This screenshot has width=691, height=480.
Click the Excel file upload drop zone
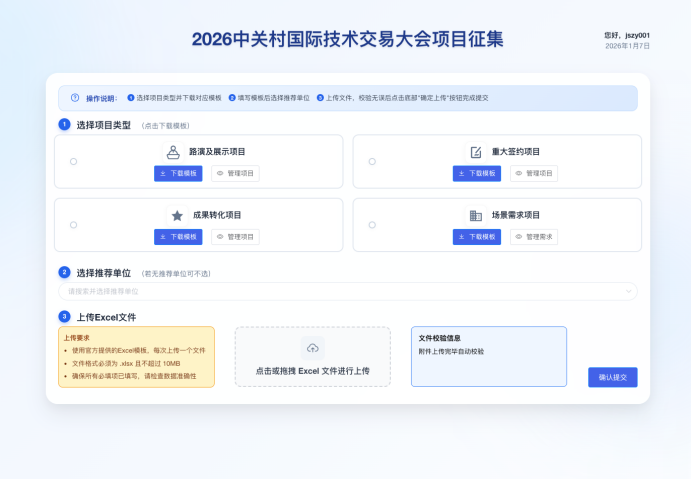[312, 356]
